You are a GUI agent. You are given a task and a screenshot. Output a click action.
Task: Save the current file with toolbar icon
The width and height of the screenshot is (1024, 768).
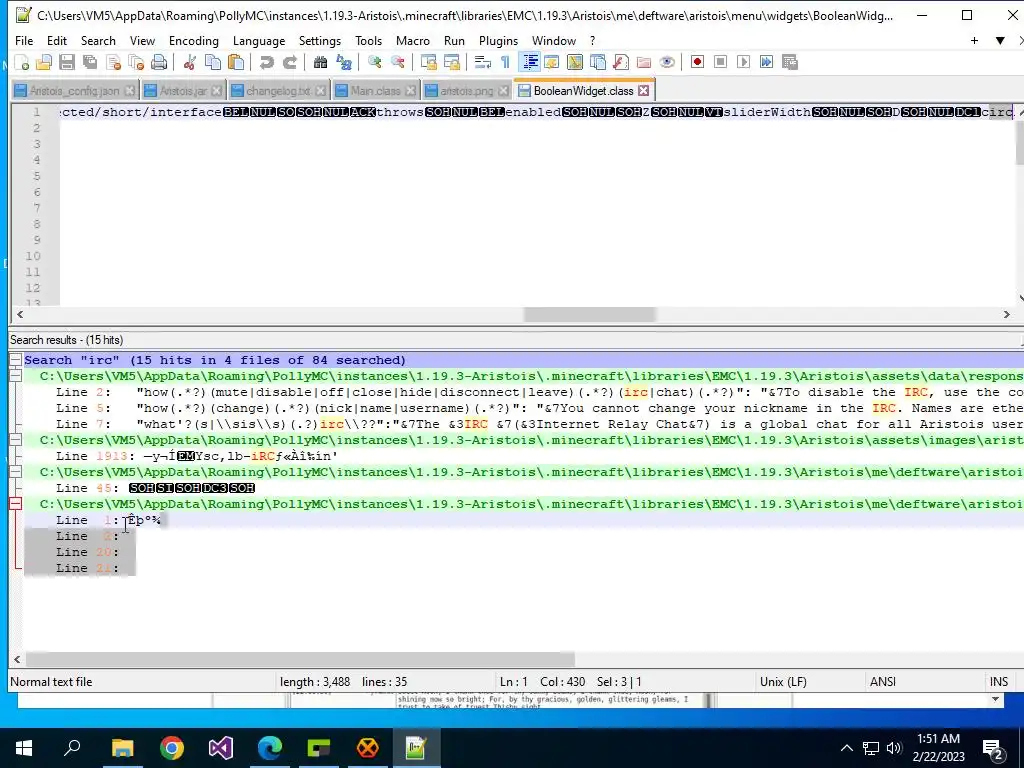click(67, 63)
